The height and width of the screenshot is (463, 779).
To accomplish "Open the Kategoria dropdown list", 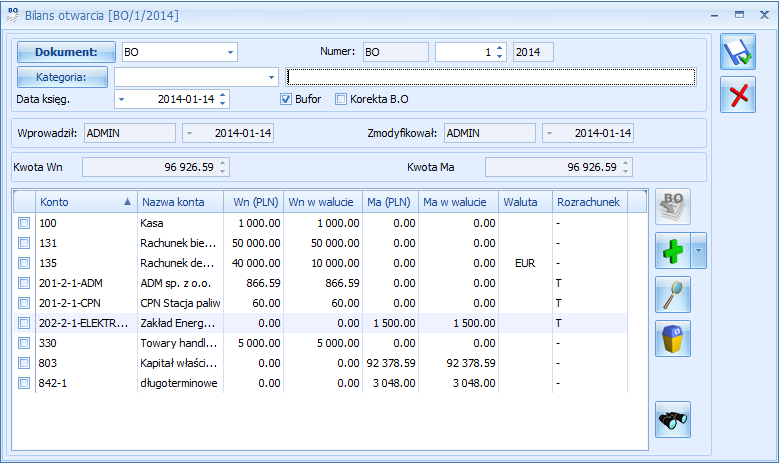I will point(271,77).
